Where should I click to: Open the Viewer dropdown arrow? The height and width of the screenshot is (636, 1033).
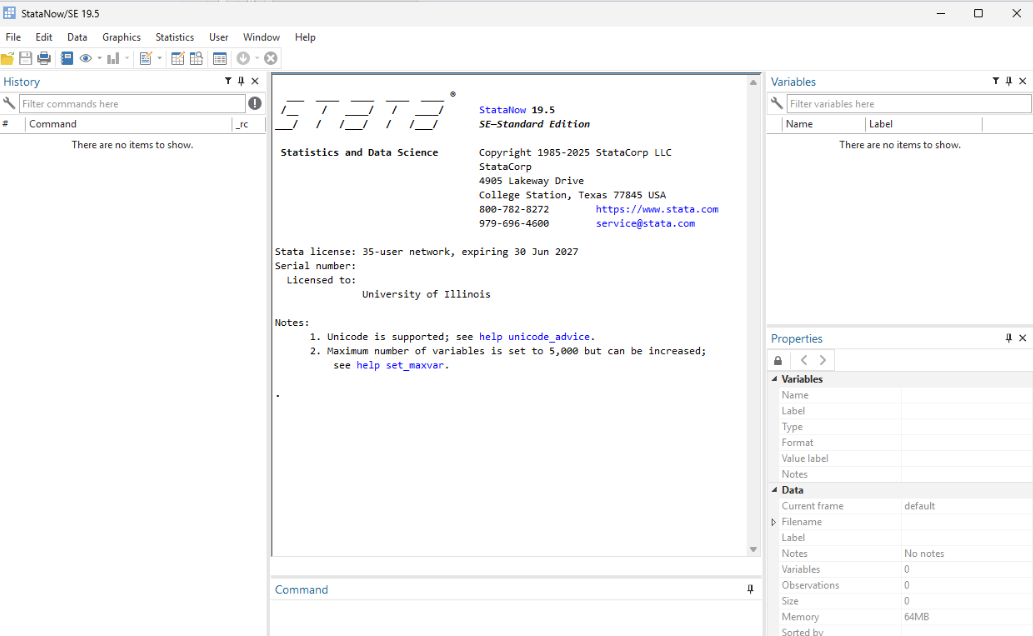point(99,59)
